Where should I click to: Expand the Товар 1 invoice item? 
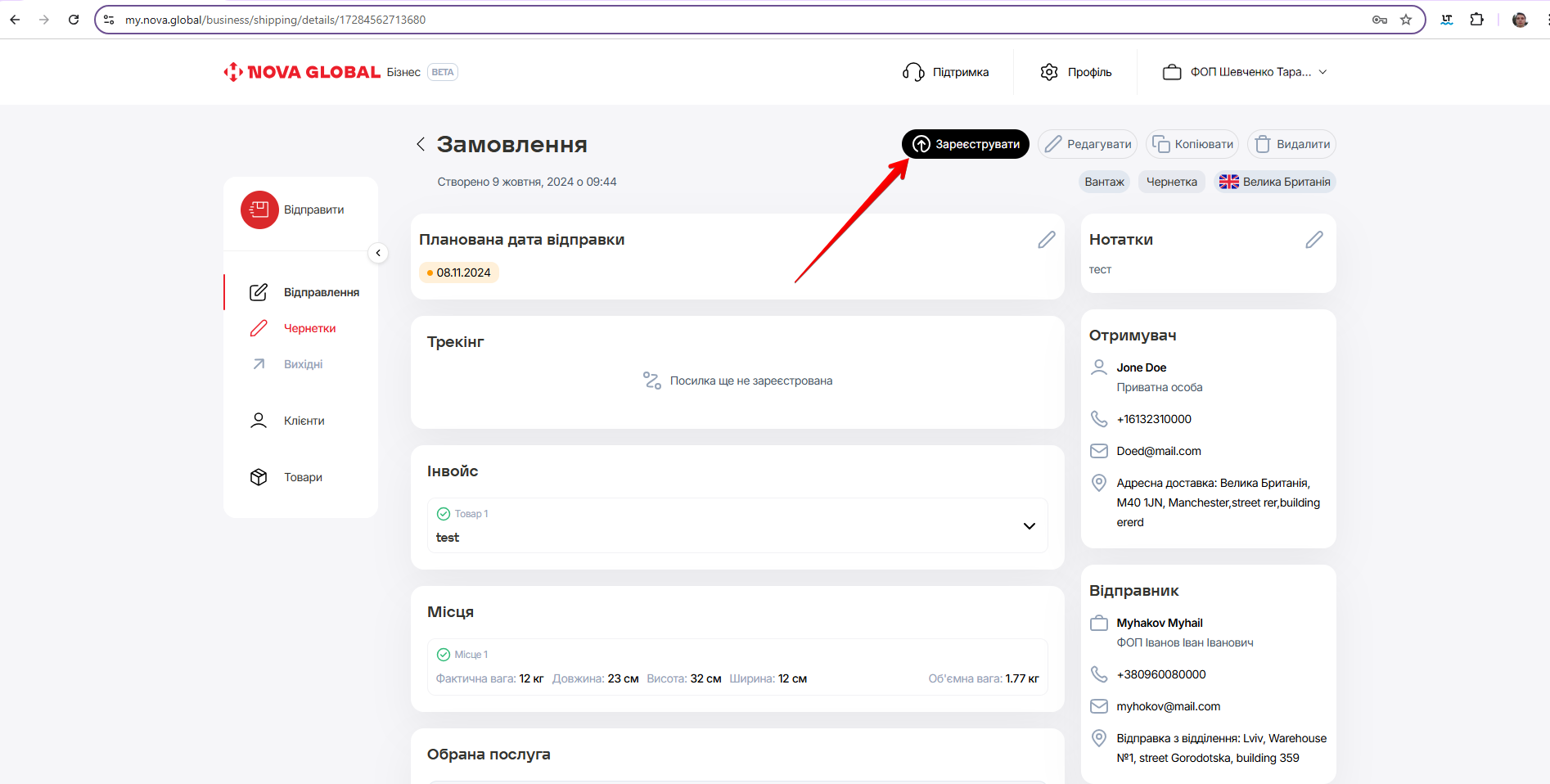[x=1029, y=525]
